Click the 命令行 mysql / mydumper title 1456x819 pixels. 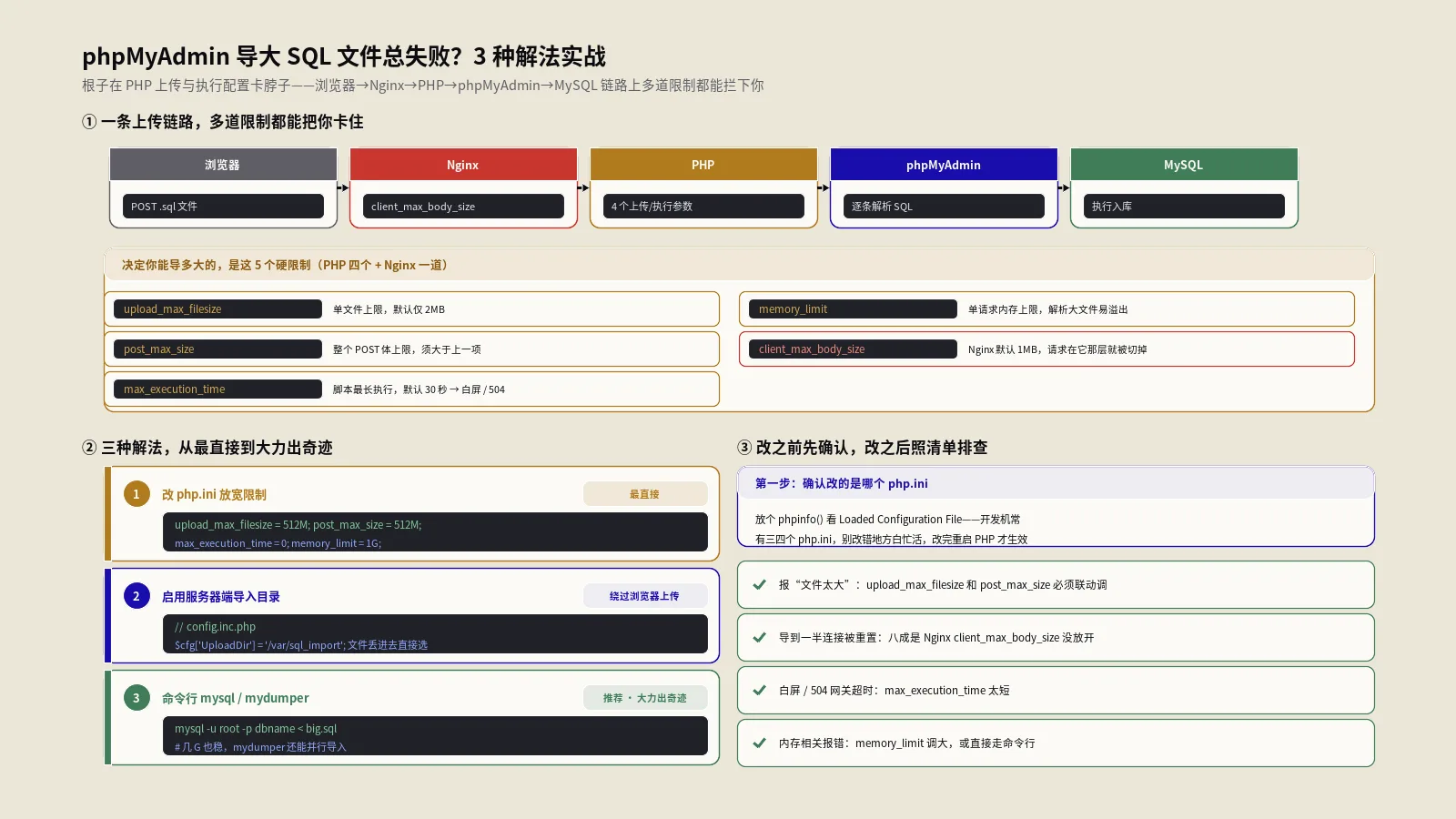(236, 698)
